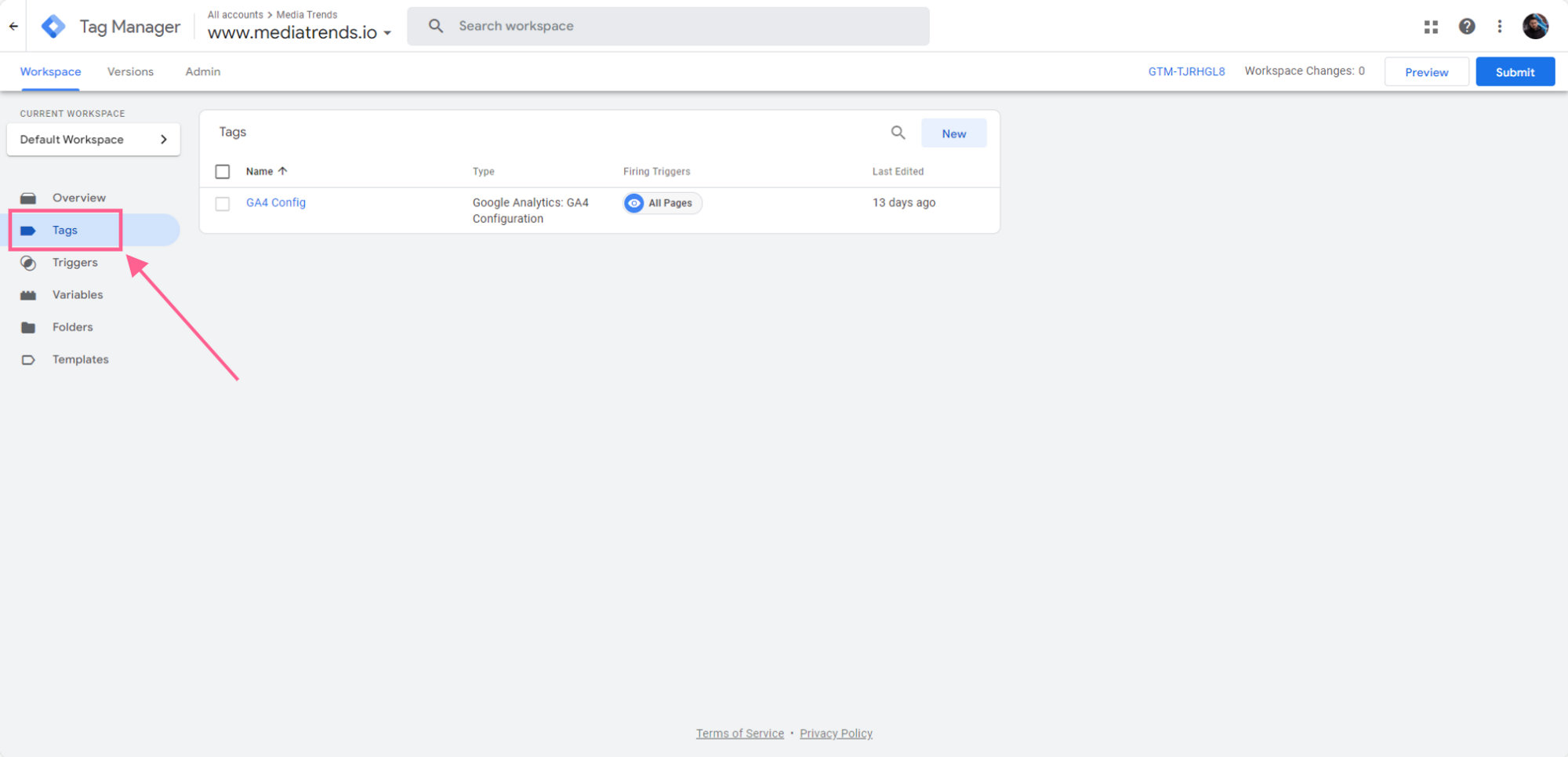Click the GTM-TJRHGL8 container ID link
The image size is (1568, 757).
click(x=1186, y=71)
